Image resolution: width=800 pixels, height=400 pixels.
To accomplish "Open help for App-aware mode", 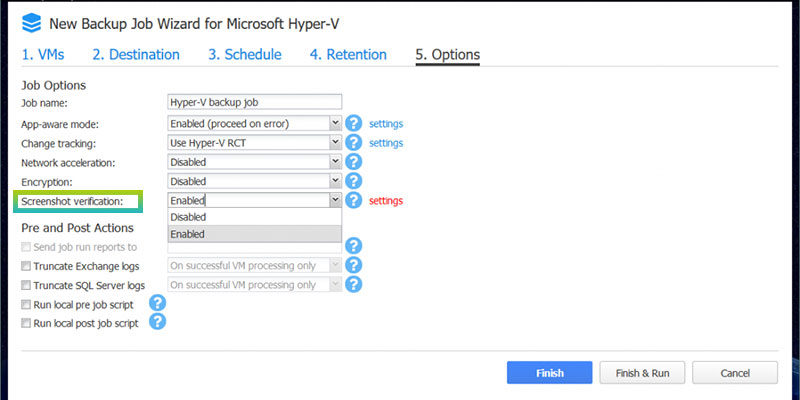I will point(353,123).
